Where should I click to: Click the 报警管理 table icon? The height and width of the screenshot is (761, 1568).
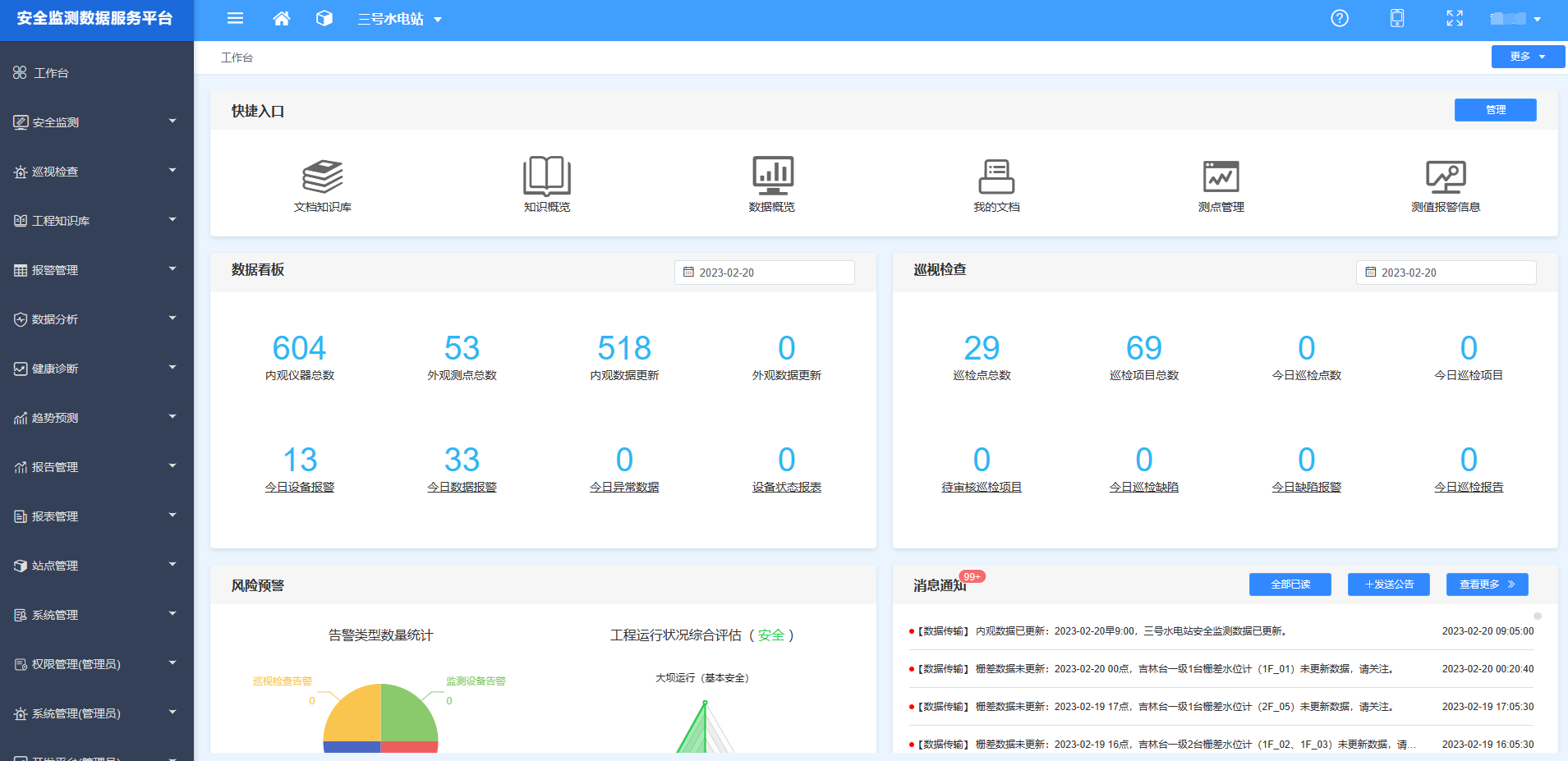21,270
